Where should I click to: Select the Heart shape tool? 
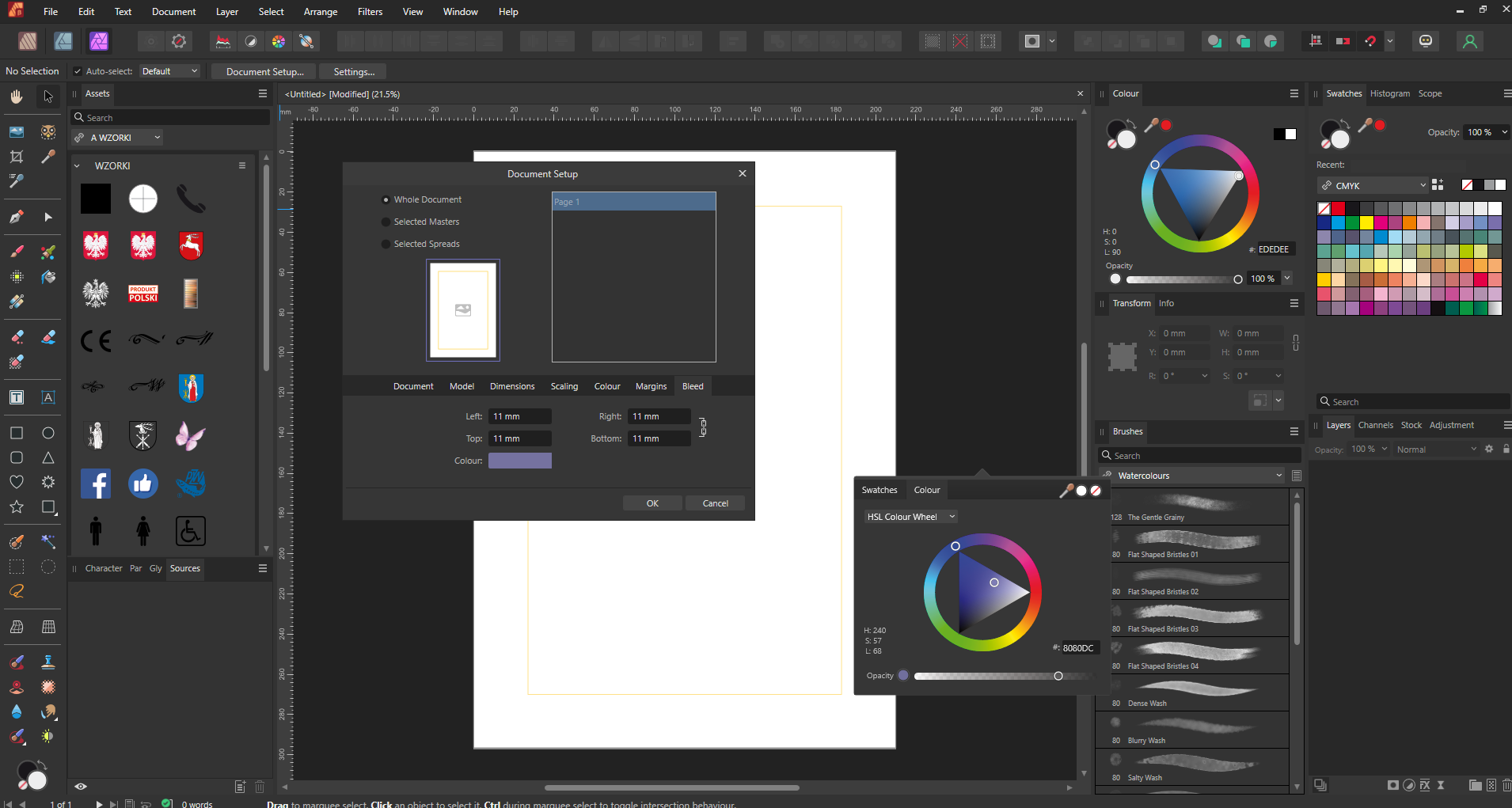[17, 482]
